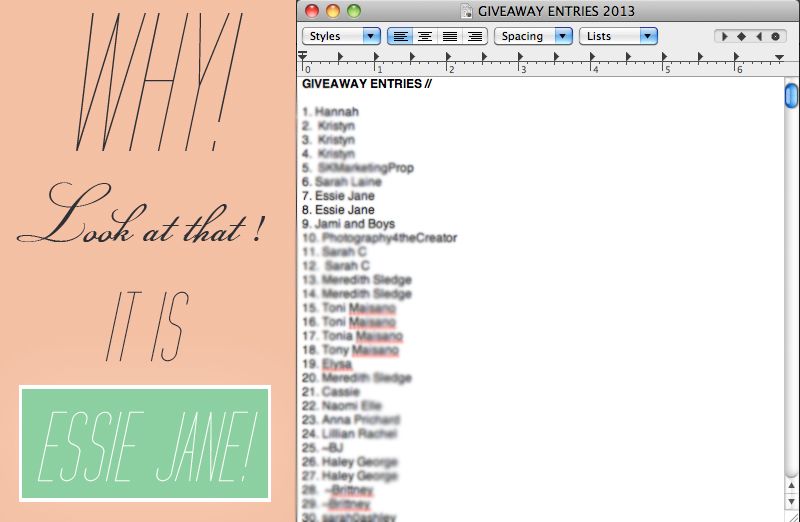800x522 pixels.
Task: Pick the right tab stop marker
Action: coord(757,36)
